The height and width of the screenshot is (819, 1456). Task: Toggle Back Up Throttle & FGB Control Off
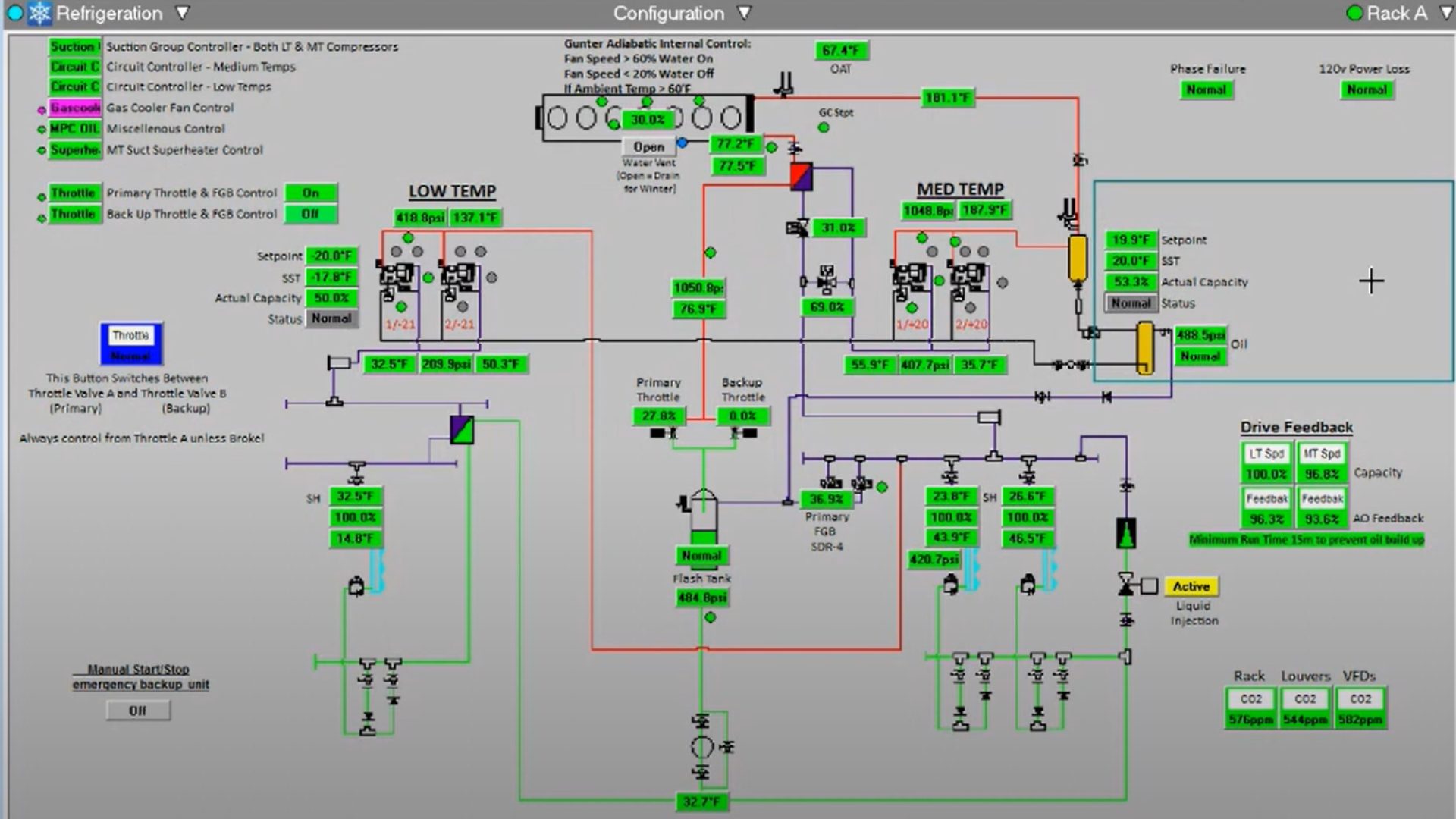pyautogui.click(x=311, y=214)
